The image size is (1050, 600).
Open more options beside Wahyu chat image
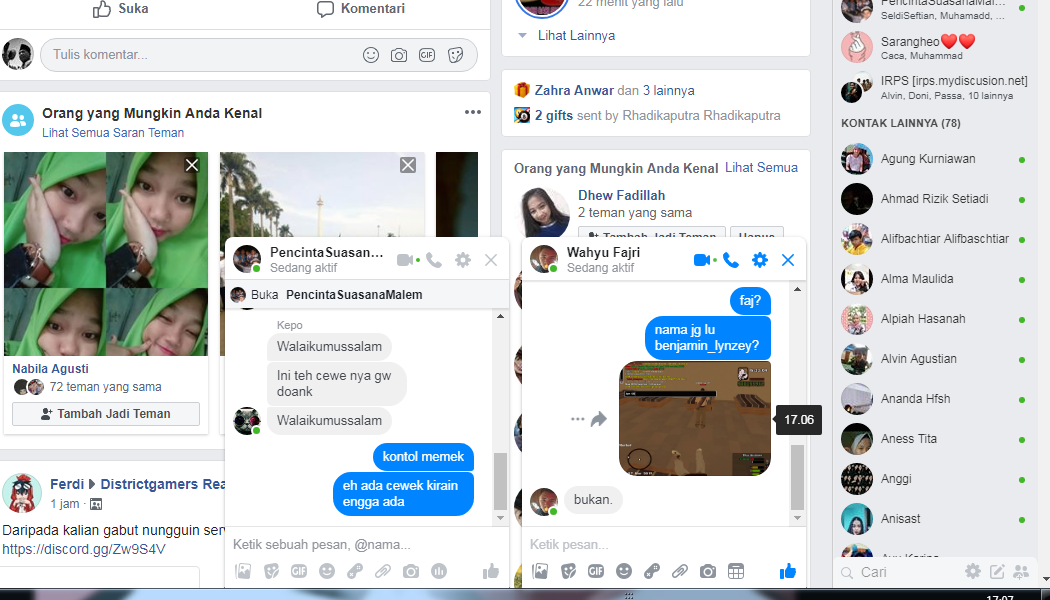(x=577, y=419)
